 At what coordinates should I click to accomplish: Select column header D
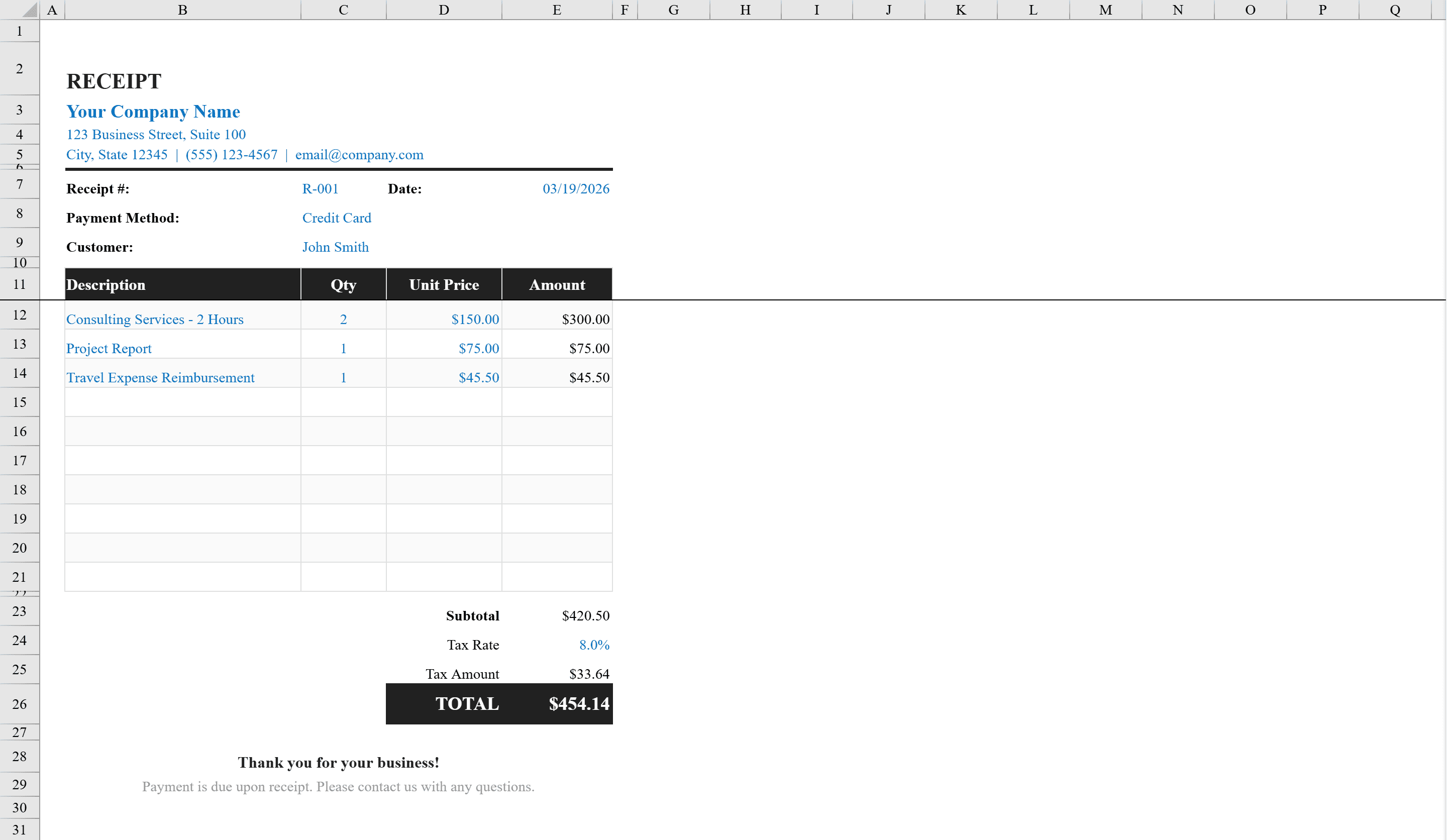coord(444,9)
